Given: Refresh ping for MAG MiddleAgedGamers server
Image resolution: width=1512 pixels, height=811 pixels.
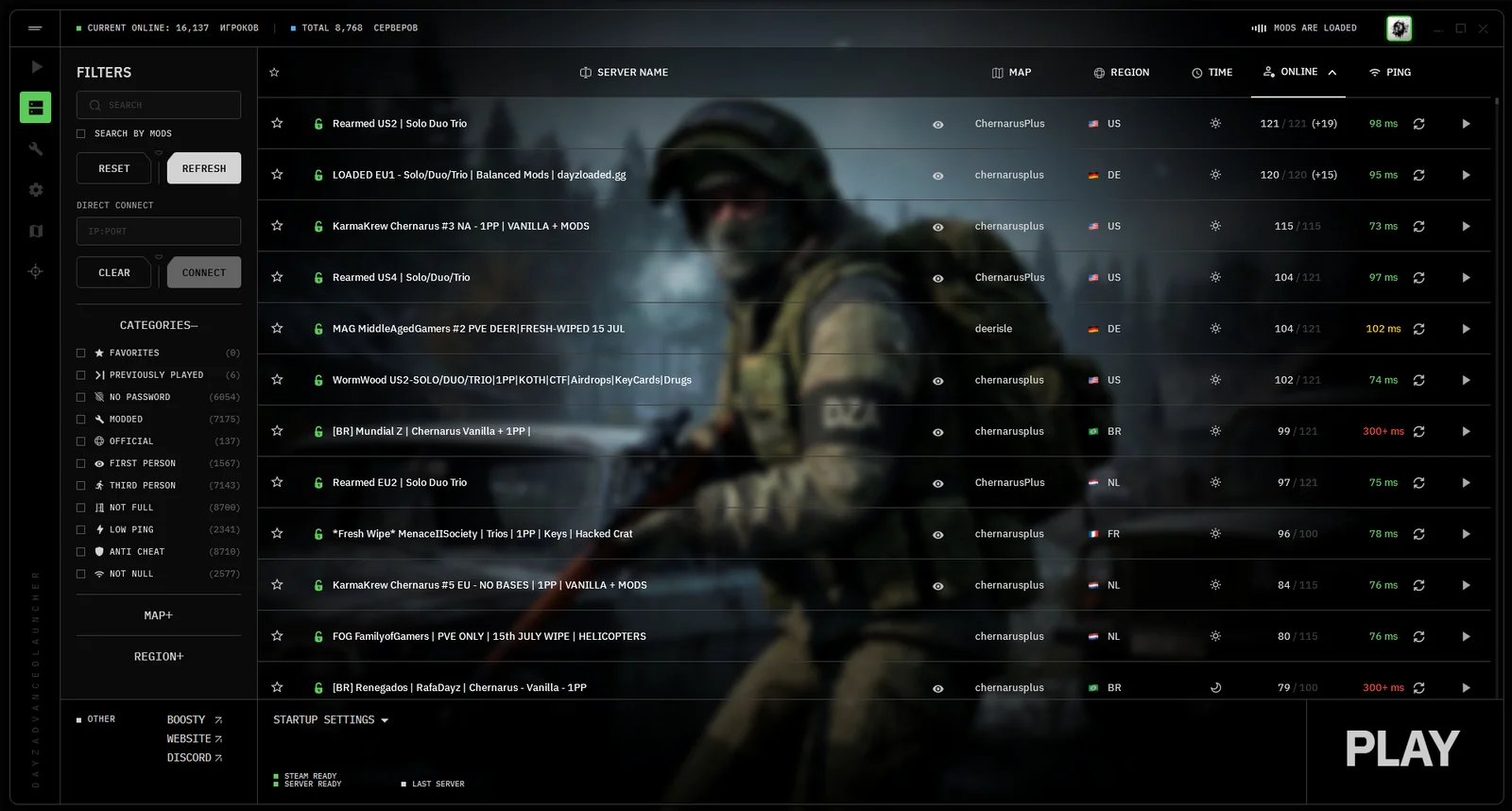Looking at the screenshot, I should click(1418, 329).
